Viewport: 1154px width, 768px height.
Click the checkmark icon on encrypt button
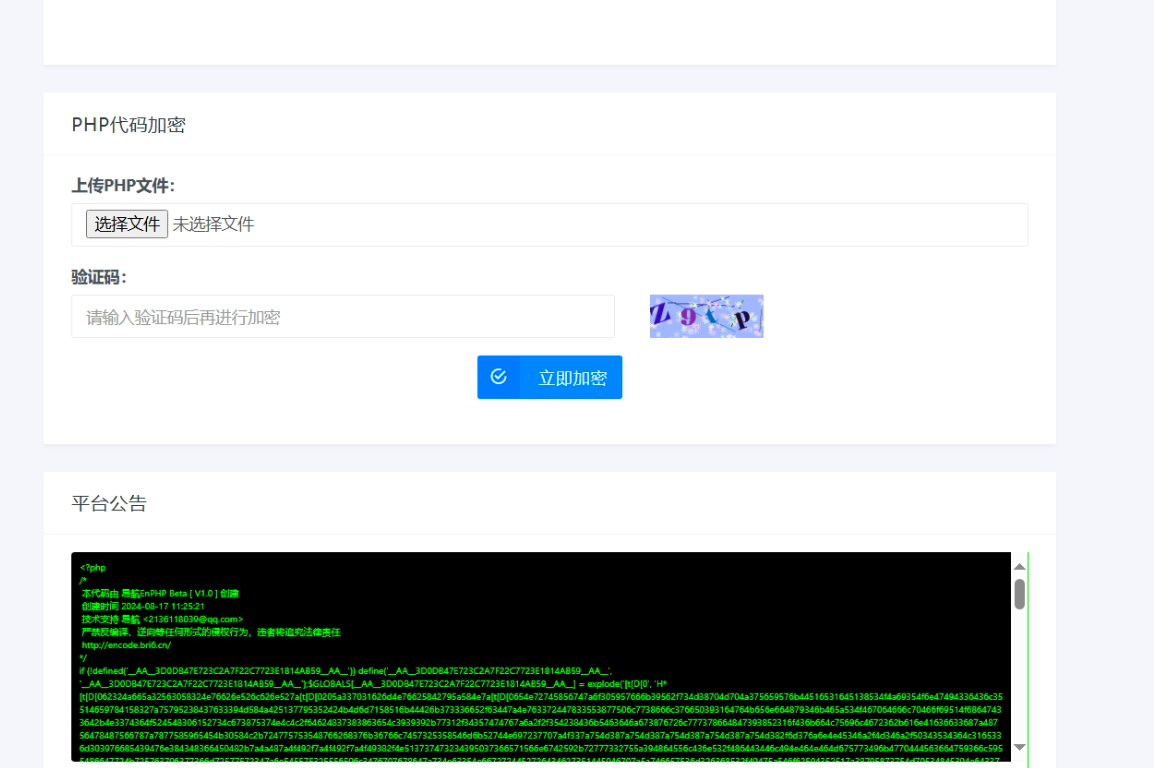[x=499, y=377]
